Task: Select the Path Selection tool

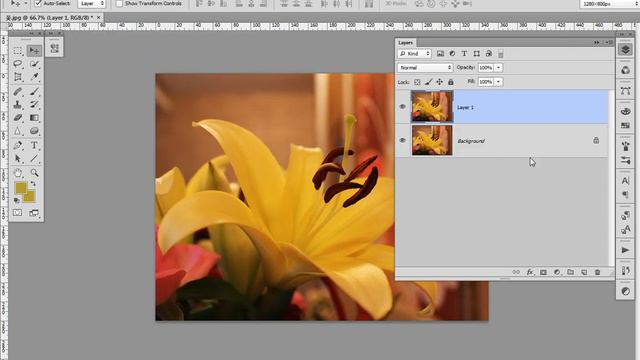Action: point(18,158)
